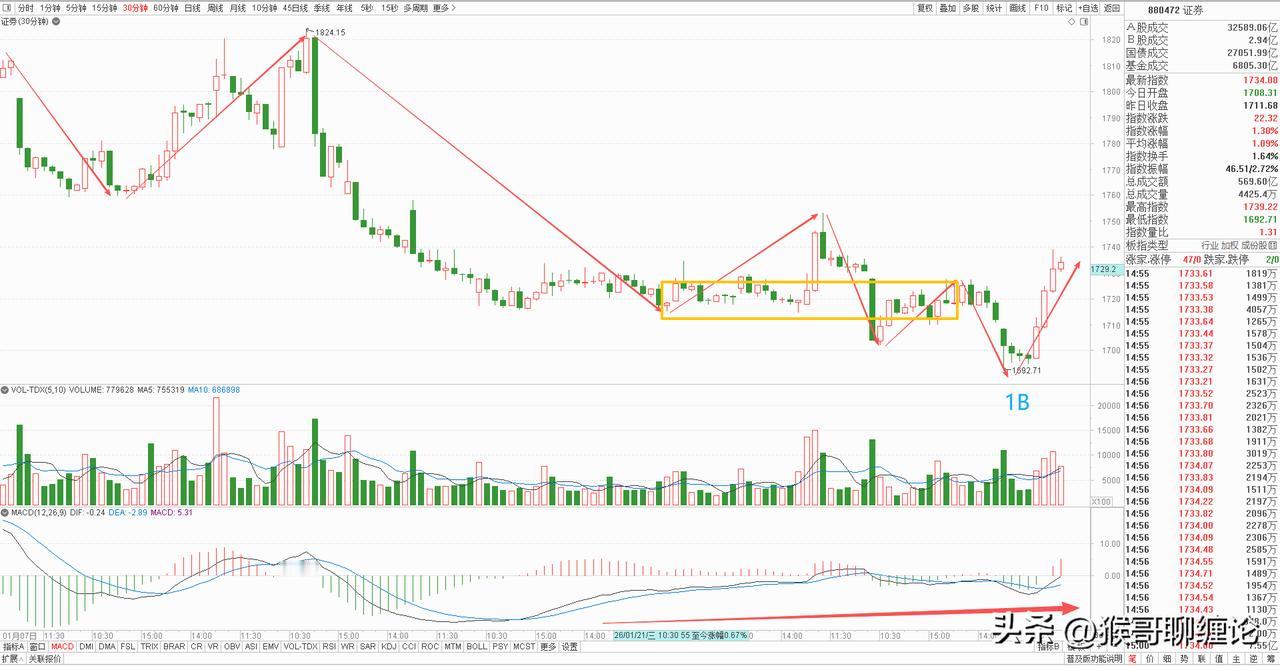
Task: Click the 返回 back button
Action: click(x=1112, y=8)
